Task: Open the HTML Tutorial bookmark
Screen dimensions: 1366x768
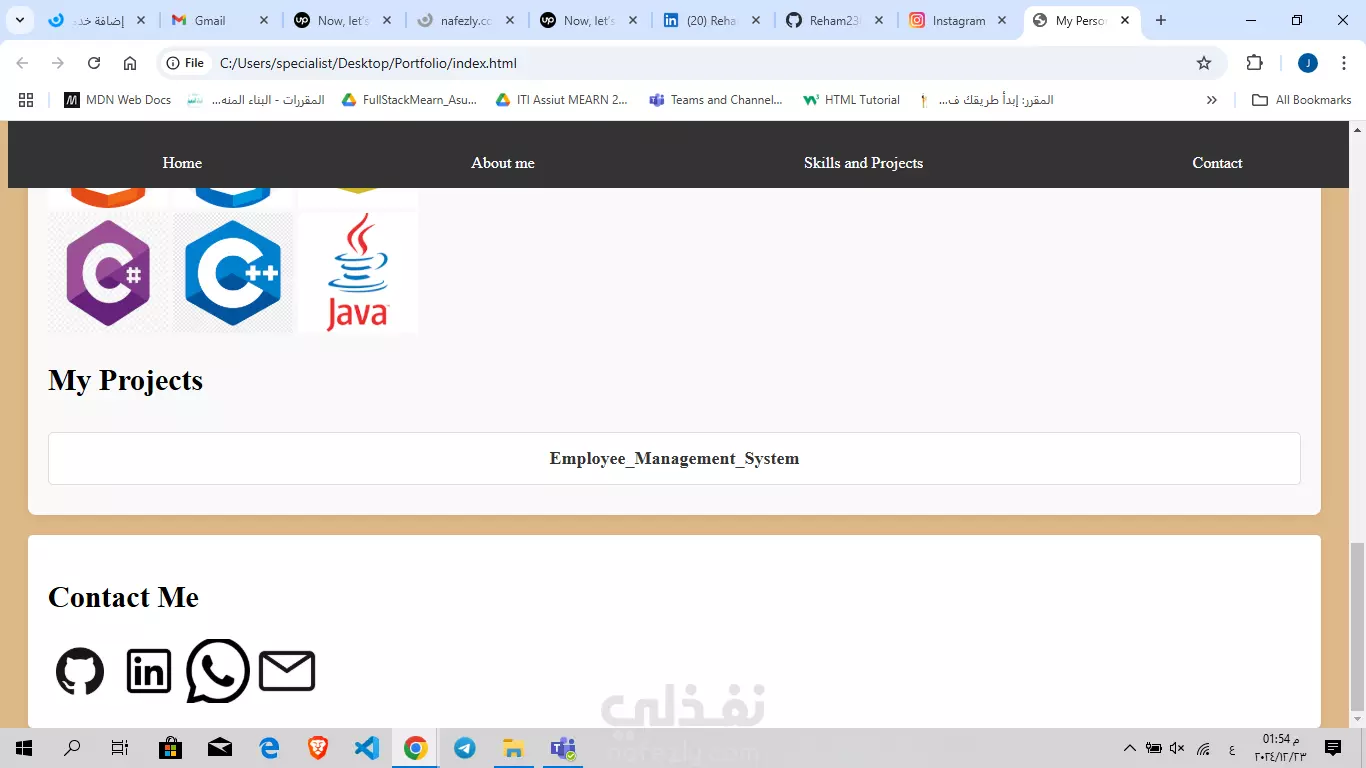Action: coord(851,100)
